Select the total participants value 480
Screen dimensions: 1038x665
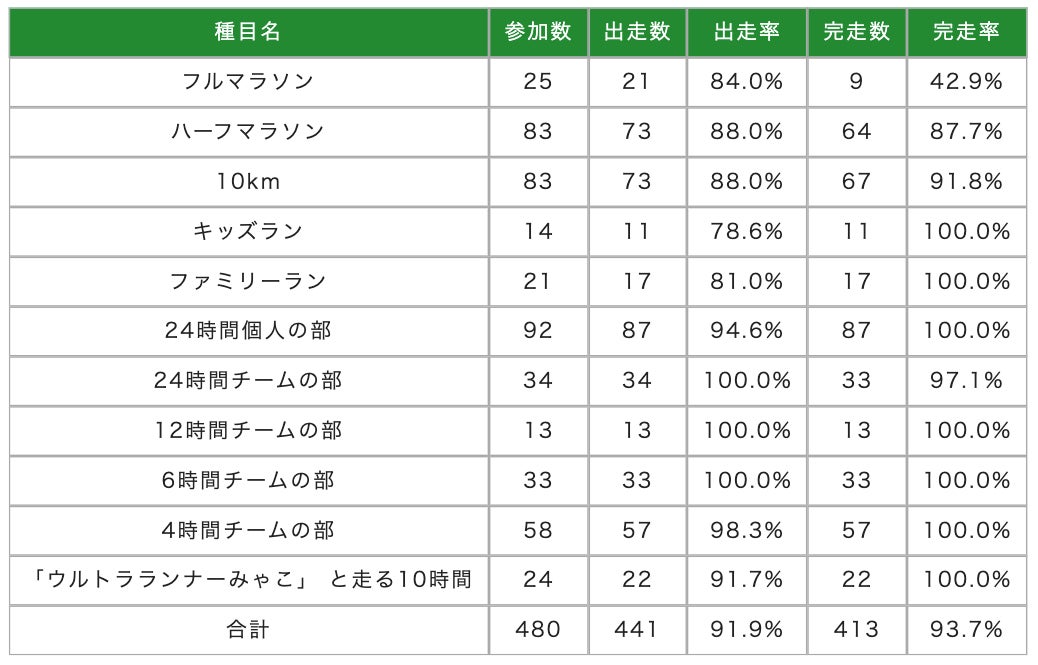(538, 629)
